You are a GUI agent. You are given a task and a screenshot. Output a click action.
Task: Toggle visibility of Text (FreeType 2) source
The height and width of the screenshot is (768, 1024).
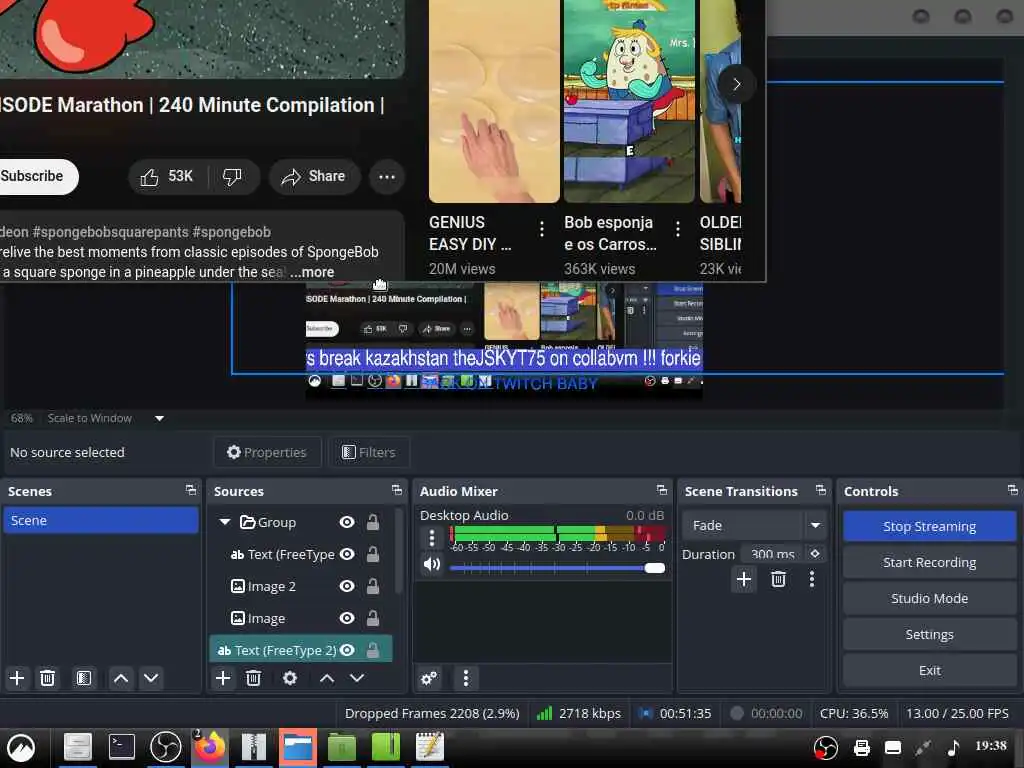pyautogui.click(x=347, y=650)
